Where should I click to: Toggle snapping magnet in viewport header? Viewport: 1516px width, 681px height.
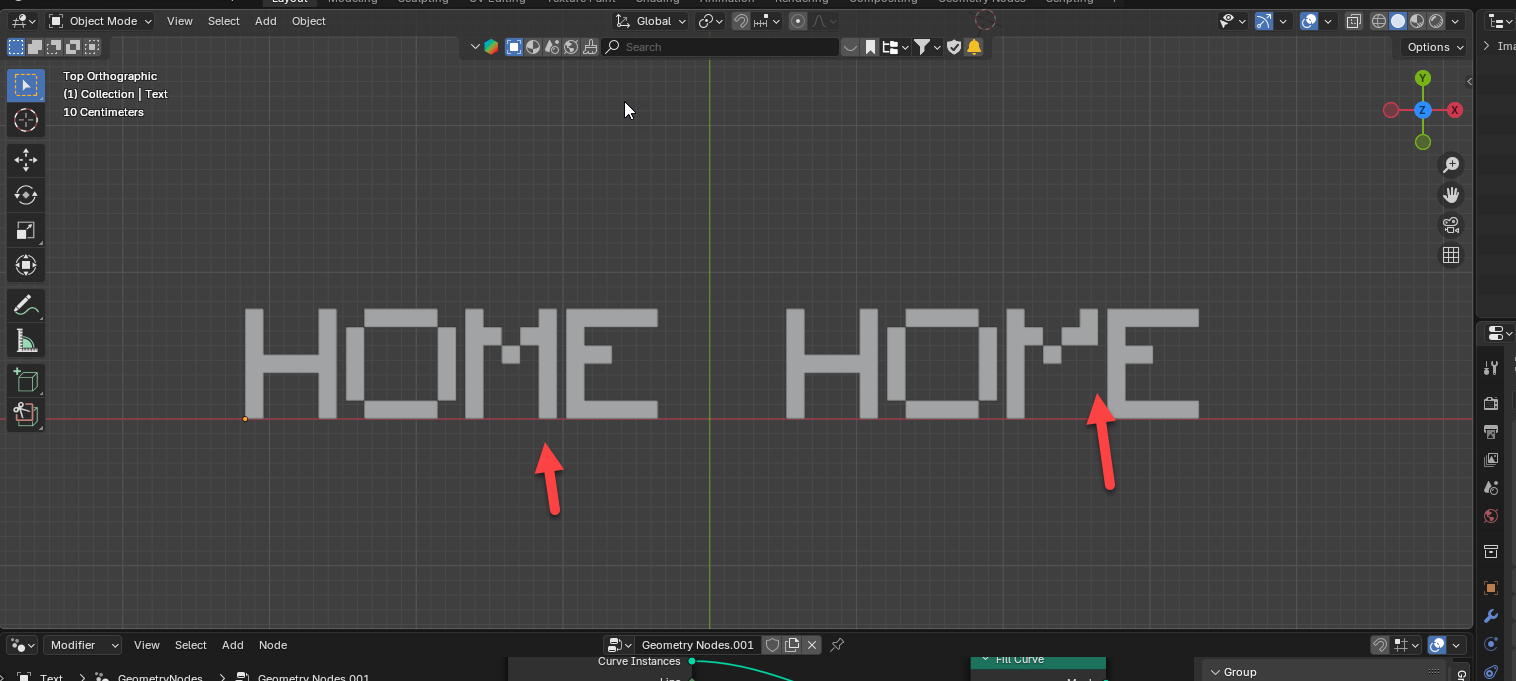pos(741,21)
